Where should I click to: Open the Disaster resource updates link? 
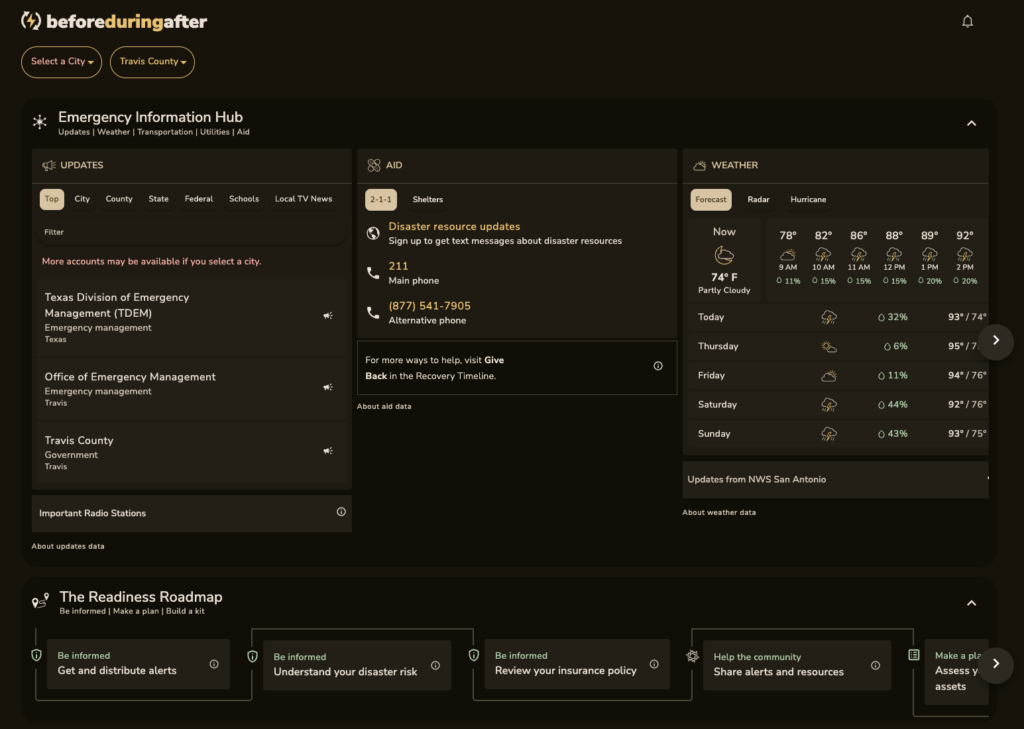point(454,227)
